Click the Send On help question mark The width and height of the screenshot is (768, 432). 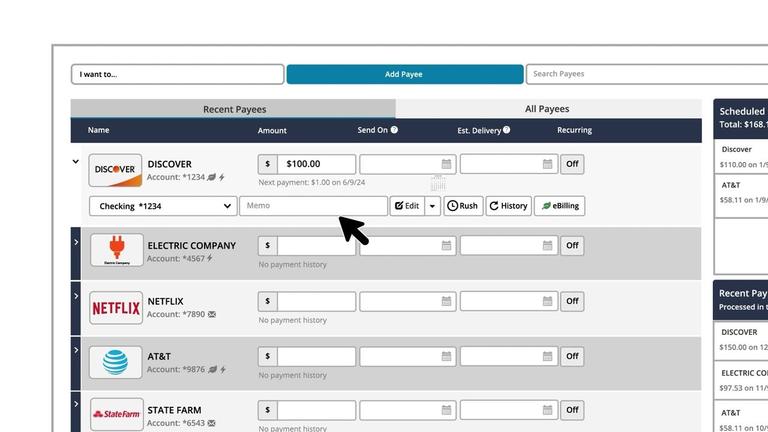click(394, 130)
